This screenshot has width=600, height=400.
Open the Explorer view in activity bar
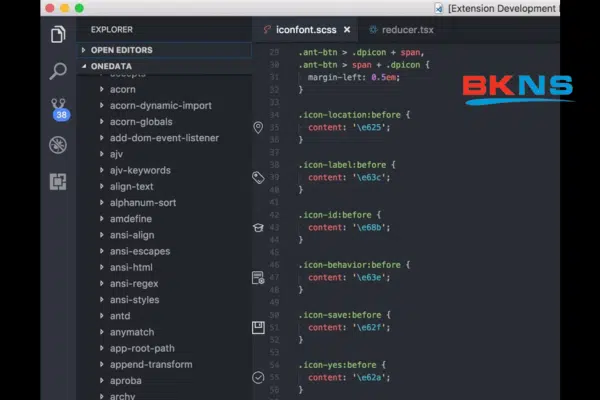[58, 35]
